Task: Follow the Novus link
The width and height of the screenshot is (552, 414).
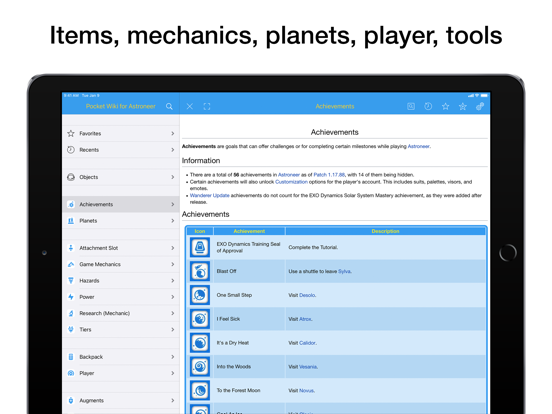Action: click(x=306, y=391)
